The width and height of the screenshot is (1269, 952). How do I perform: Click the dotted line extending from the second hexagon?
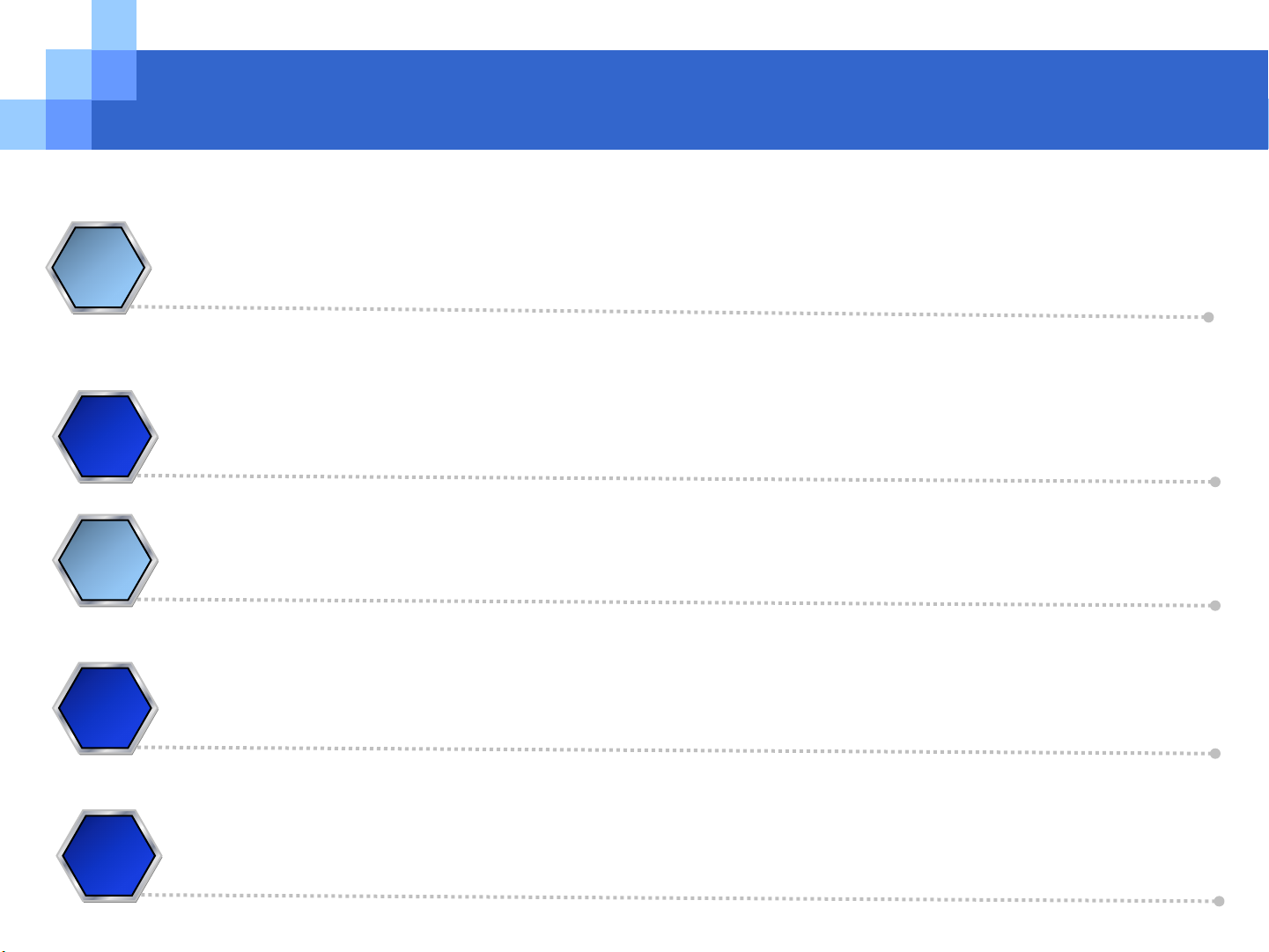pos(676,478)
